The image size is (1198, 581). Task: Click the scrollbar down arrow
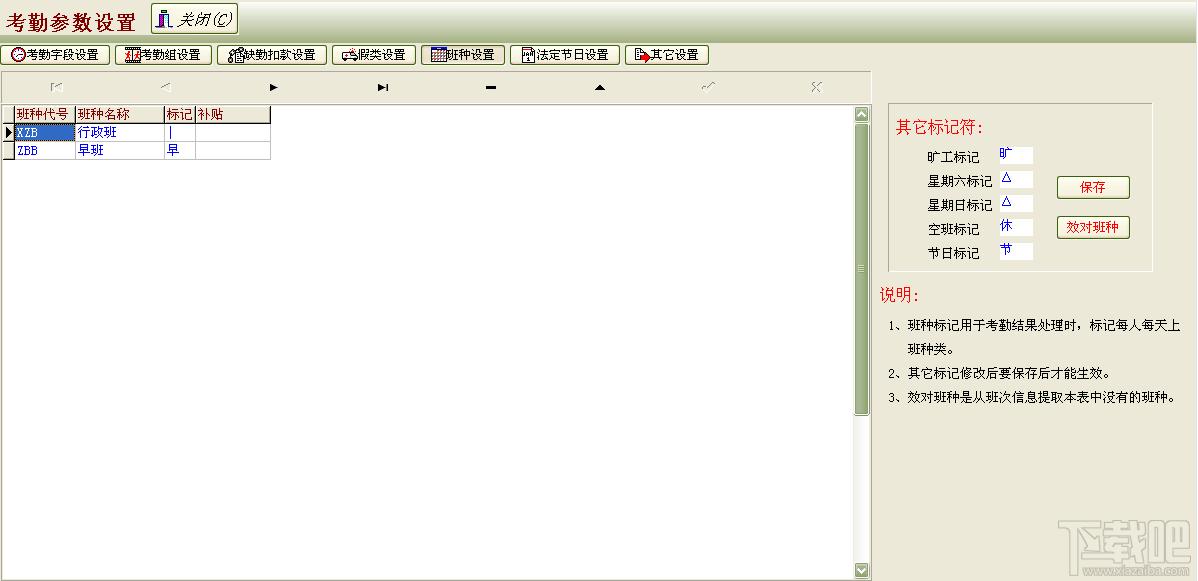(862, 570)
